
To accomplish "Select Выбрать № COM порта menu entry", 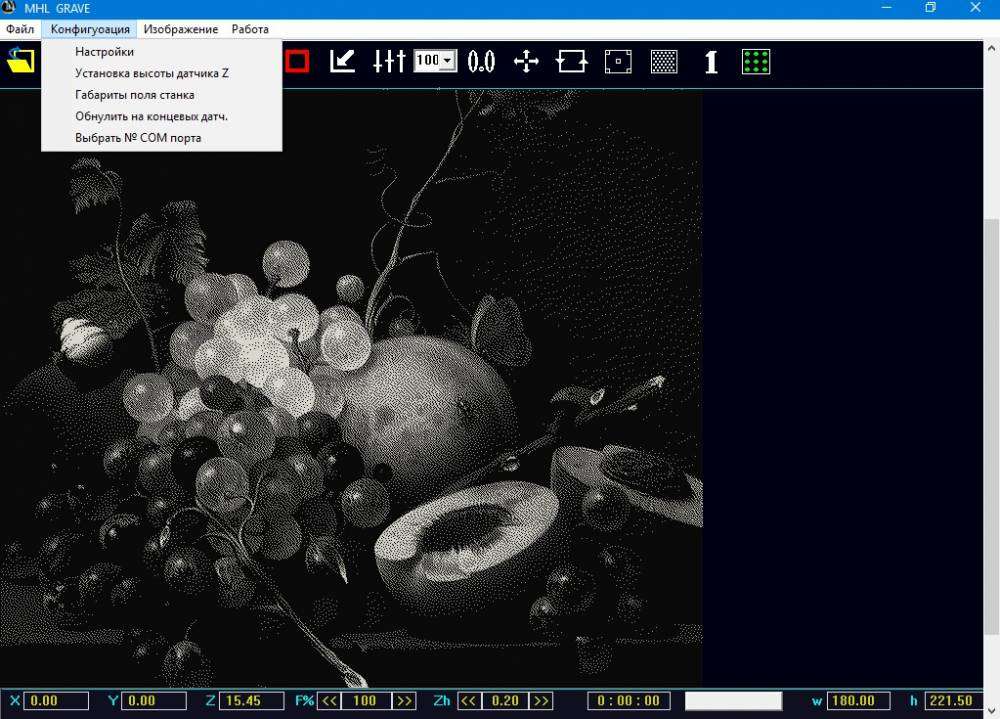I will pyautogui.click(x=138, y=138).
